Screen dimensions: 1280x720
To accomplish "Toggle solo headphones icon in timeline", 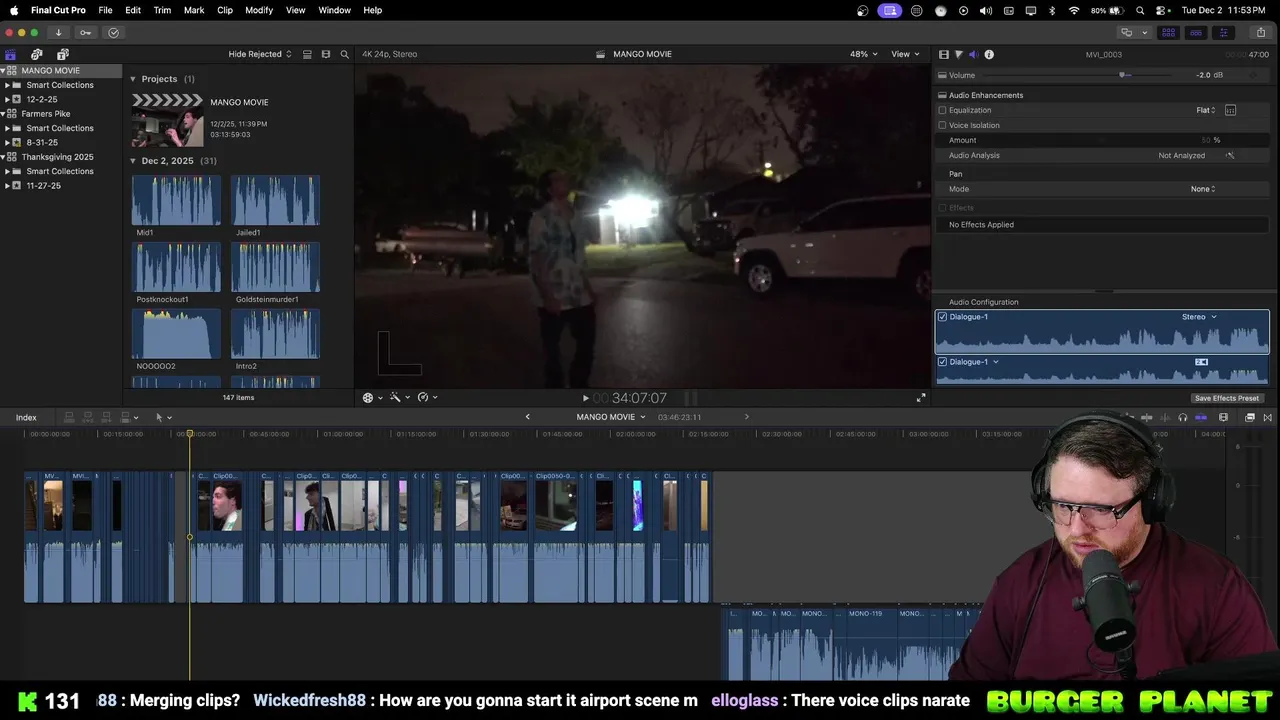I will tap(1183, 417).
